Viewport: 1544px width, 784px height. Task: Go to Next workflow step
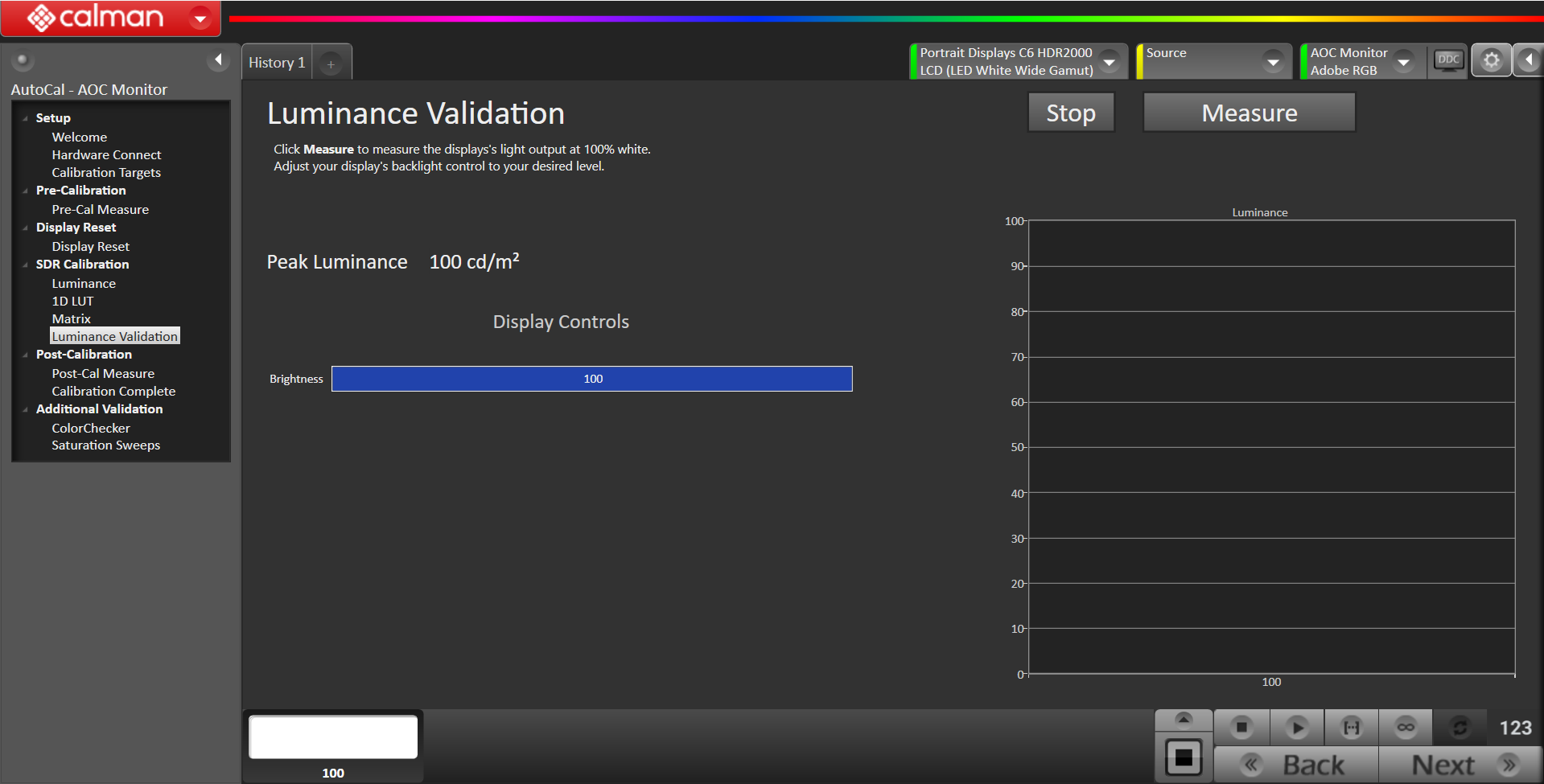(x=1460, y=765)
